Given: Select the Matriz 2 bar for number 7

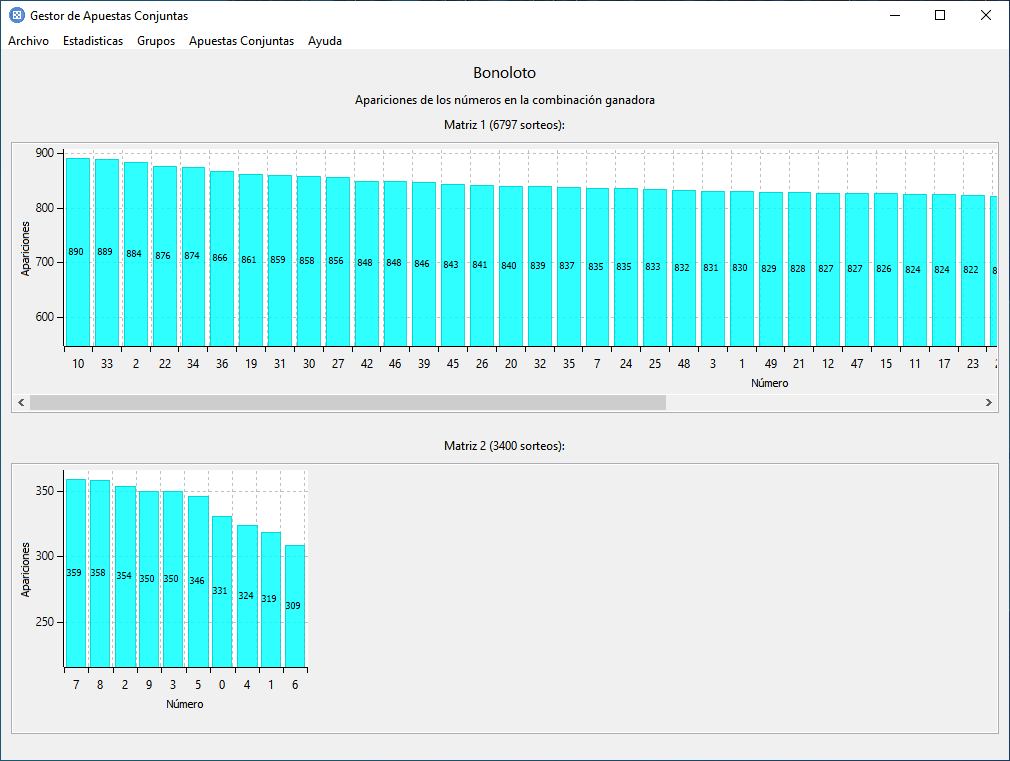Looking at the screenshot, I should coord(76,573).
